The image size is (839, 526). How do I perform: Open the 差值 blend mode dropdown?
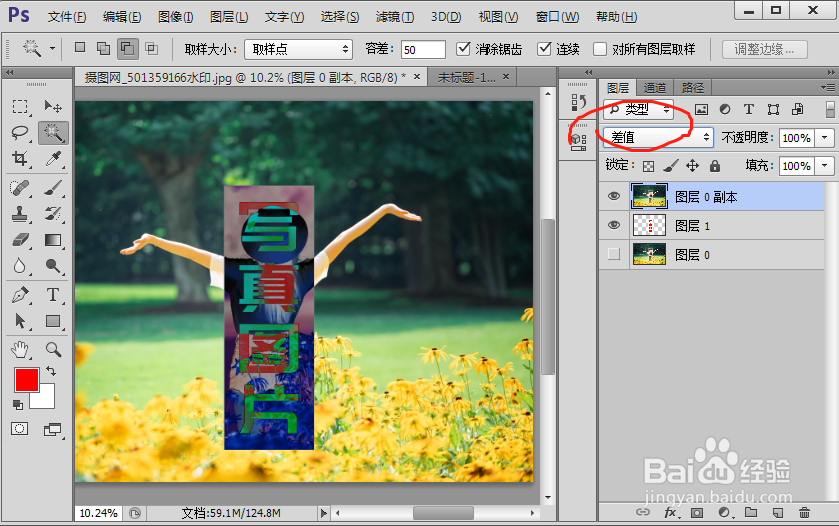coord(658,138)
